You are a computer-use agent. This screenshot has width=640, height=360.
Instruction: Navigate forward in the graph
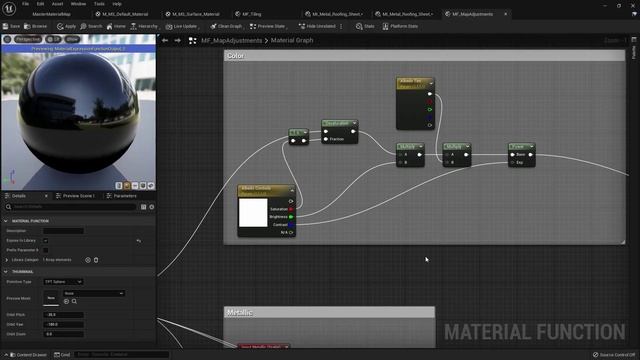178,40
